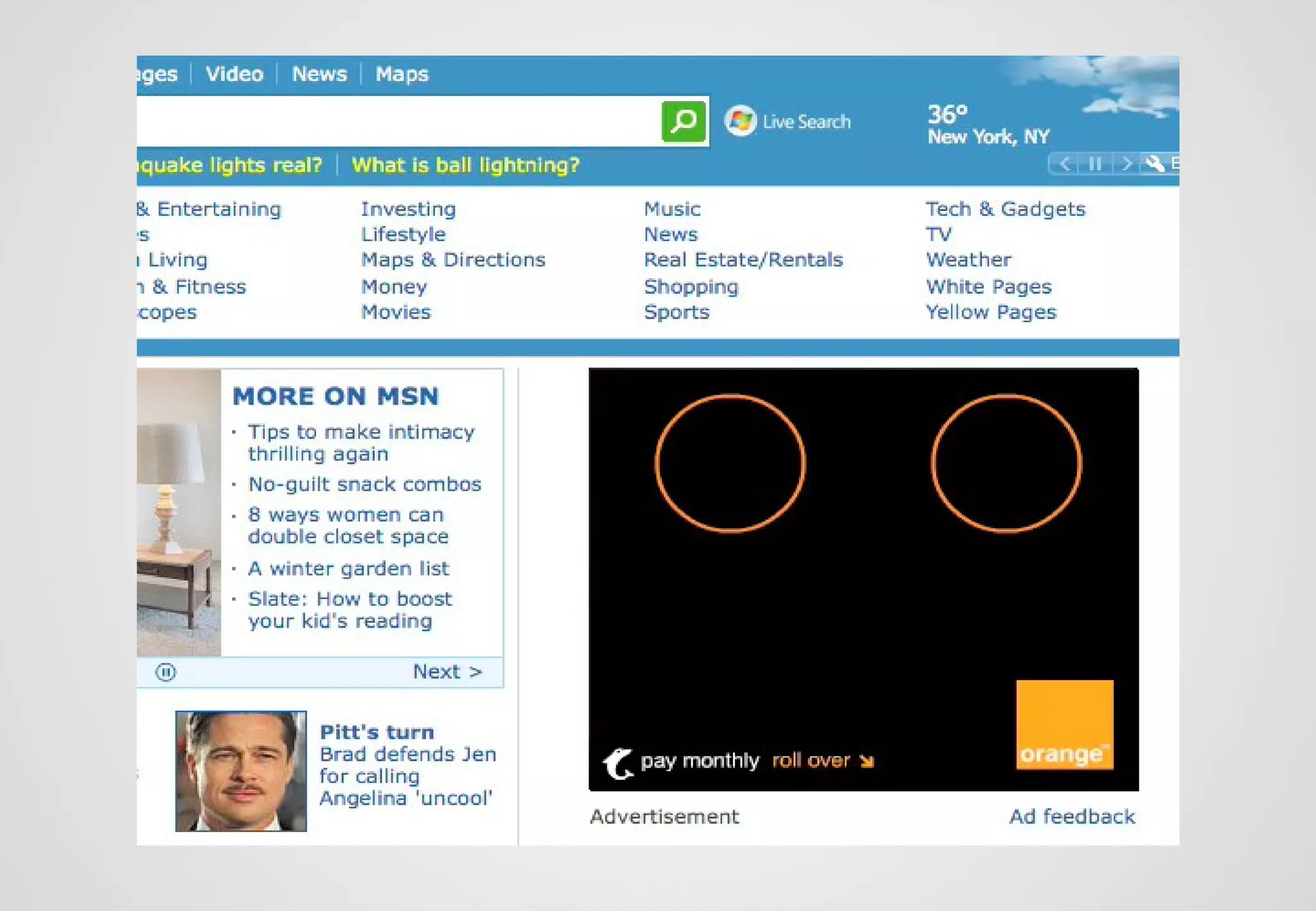Click the Orange logo in advertisement
The image size is (1316, 911).
click(x=1064, y=725)
